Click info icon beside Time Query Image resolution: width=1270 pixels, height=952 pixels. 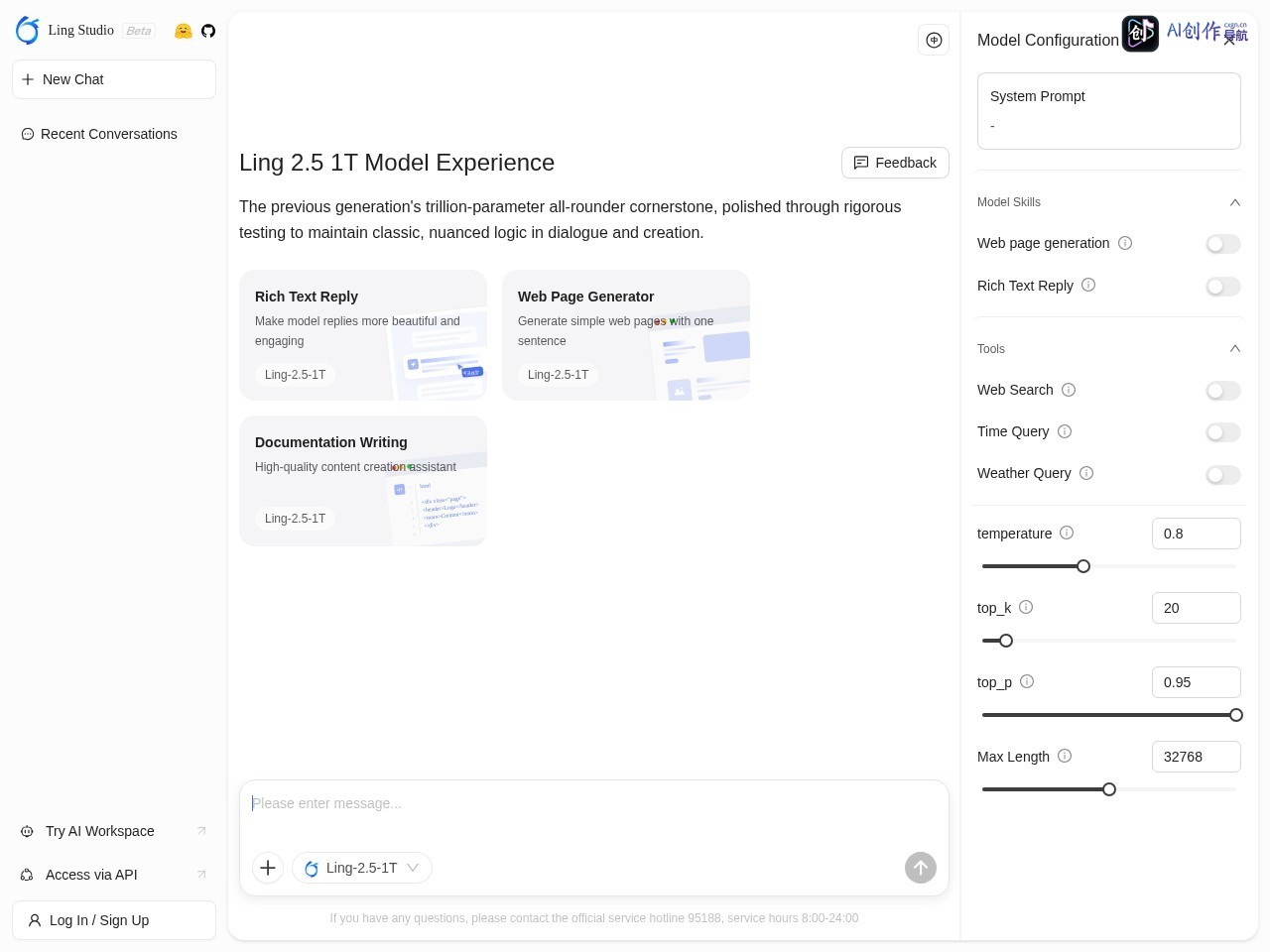1065,431
